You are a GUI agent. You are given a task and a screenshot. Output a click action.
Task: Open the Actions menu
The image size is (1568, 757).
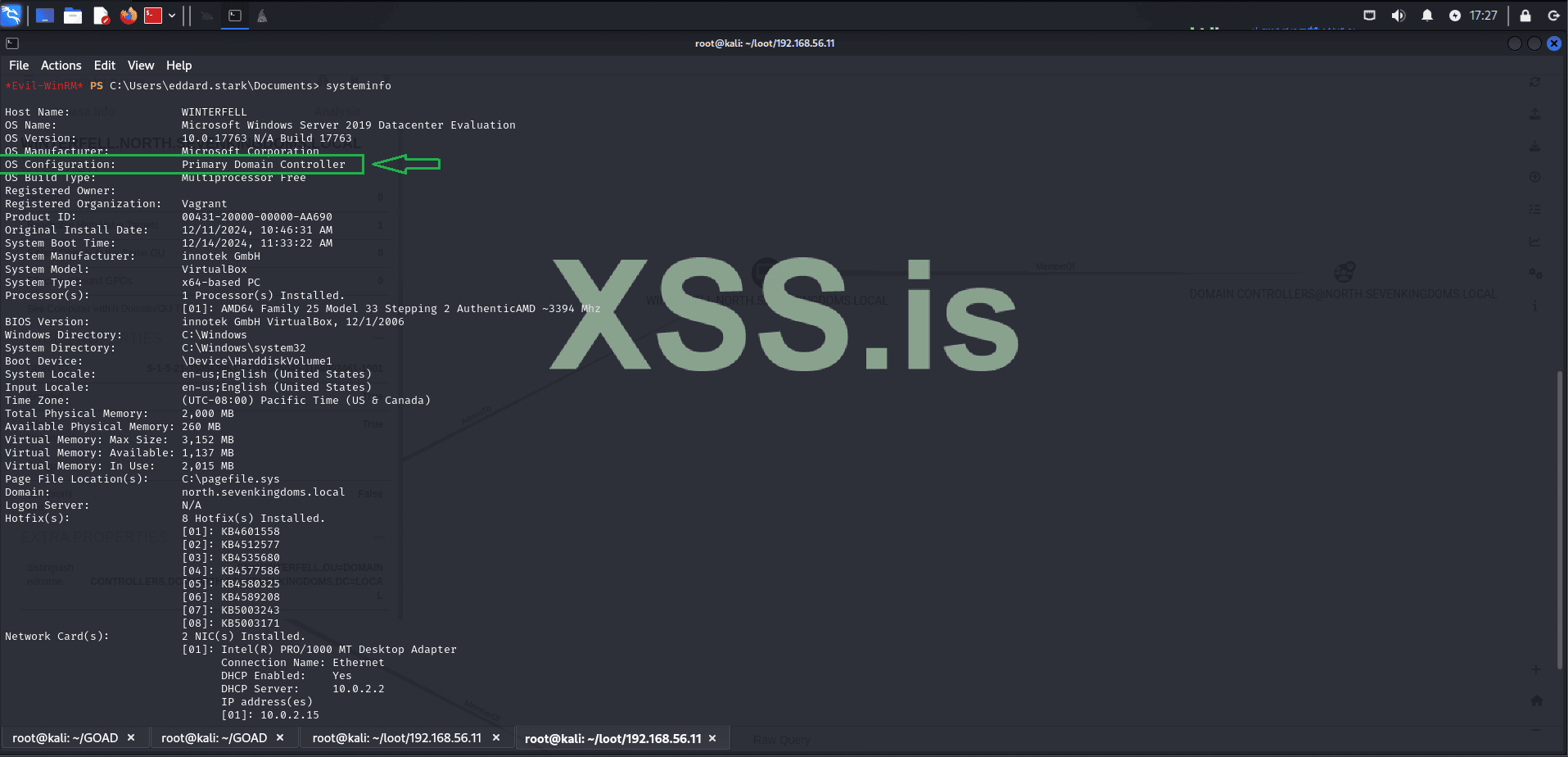61,66
